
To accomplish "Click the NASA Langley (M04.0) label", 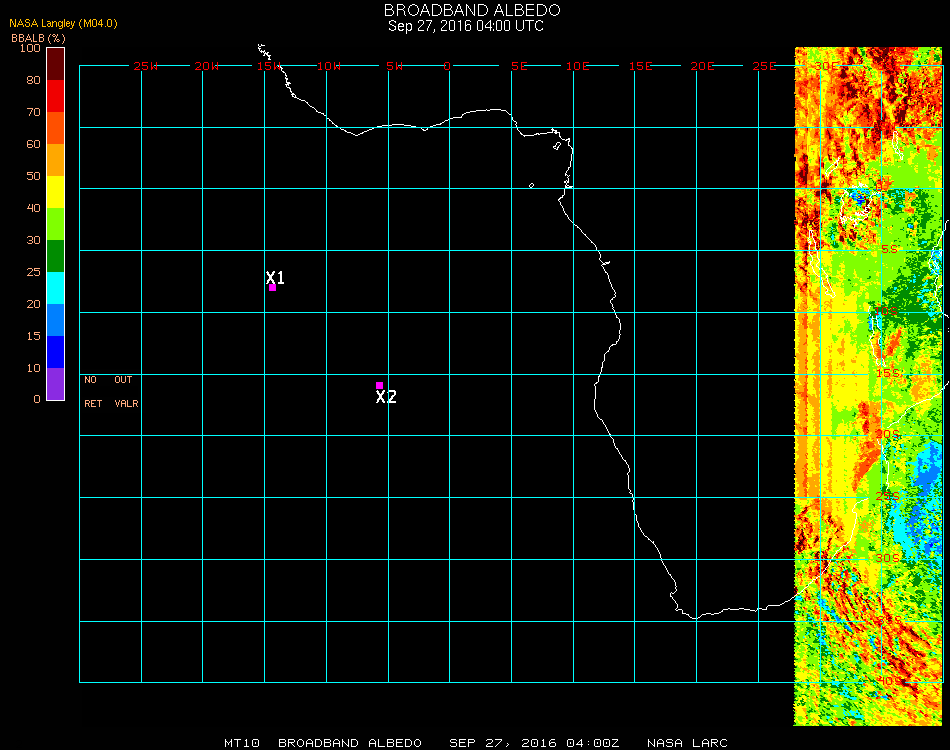I will tap(63, 23).
